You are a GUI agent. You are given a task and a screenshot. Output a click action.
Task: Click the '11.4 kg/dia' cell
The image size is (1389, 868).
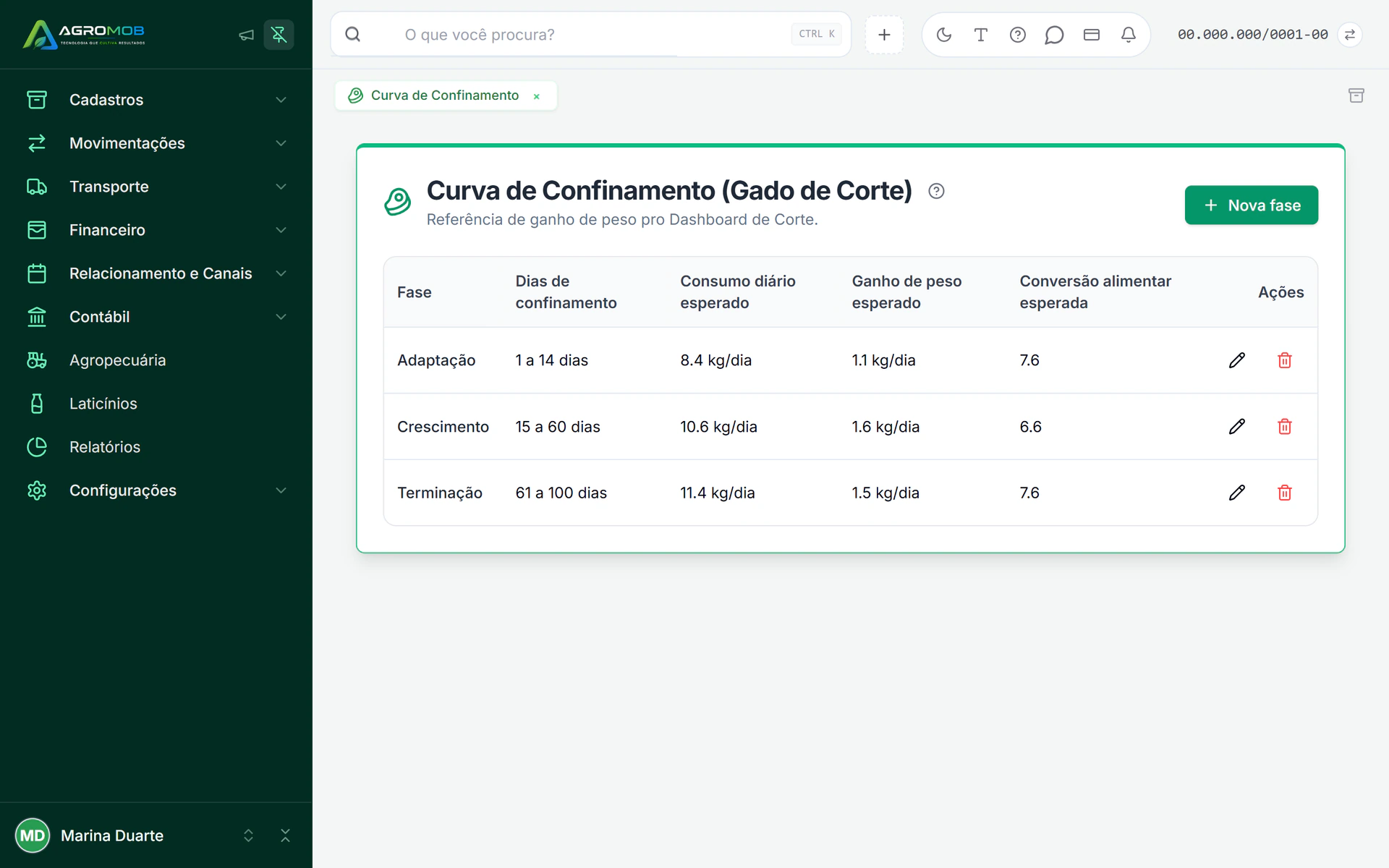click(x=717, y=493)
